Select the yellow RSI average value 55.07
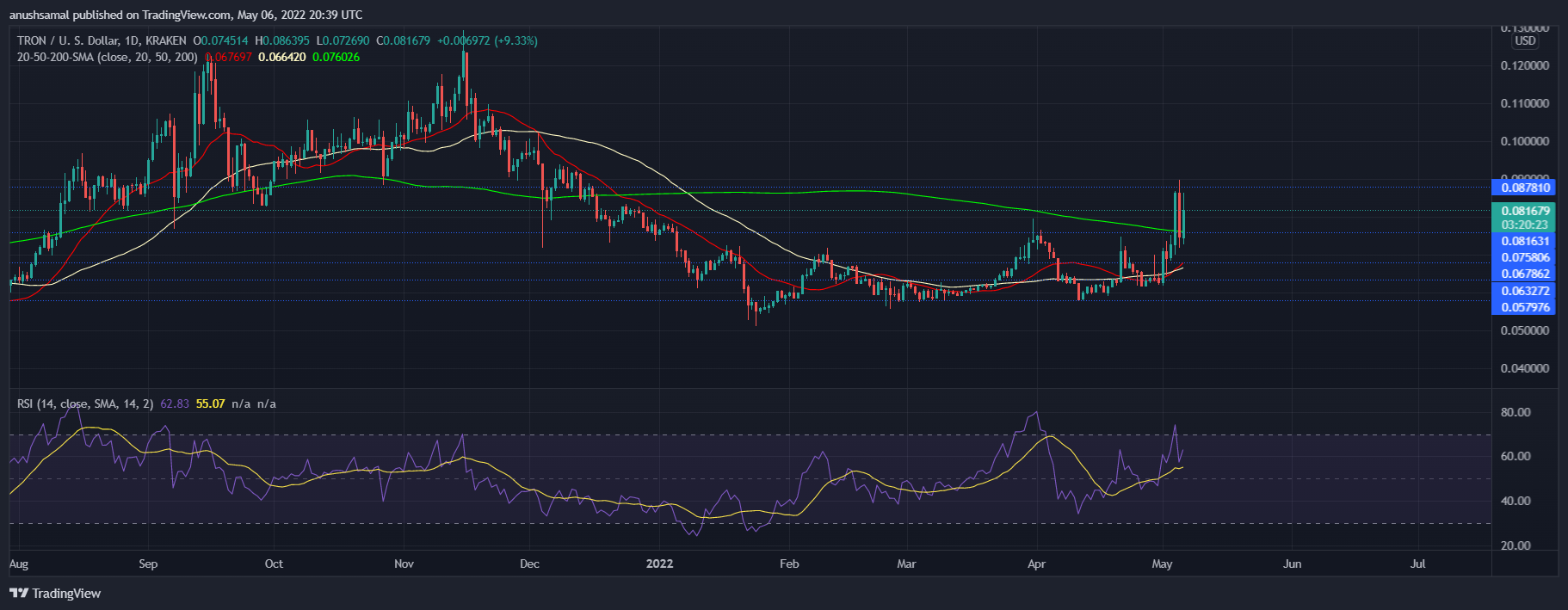1568x610 pixels. pyautogui.click(x=210, y=404)
